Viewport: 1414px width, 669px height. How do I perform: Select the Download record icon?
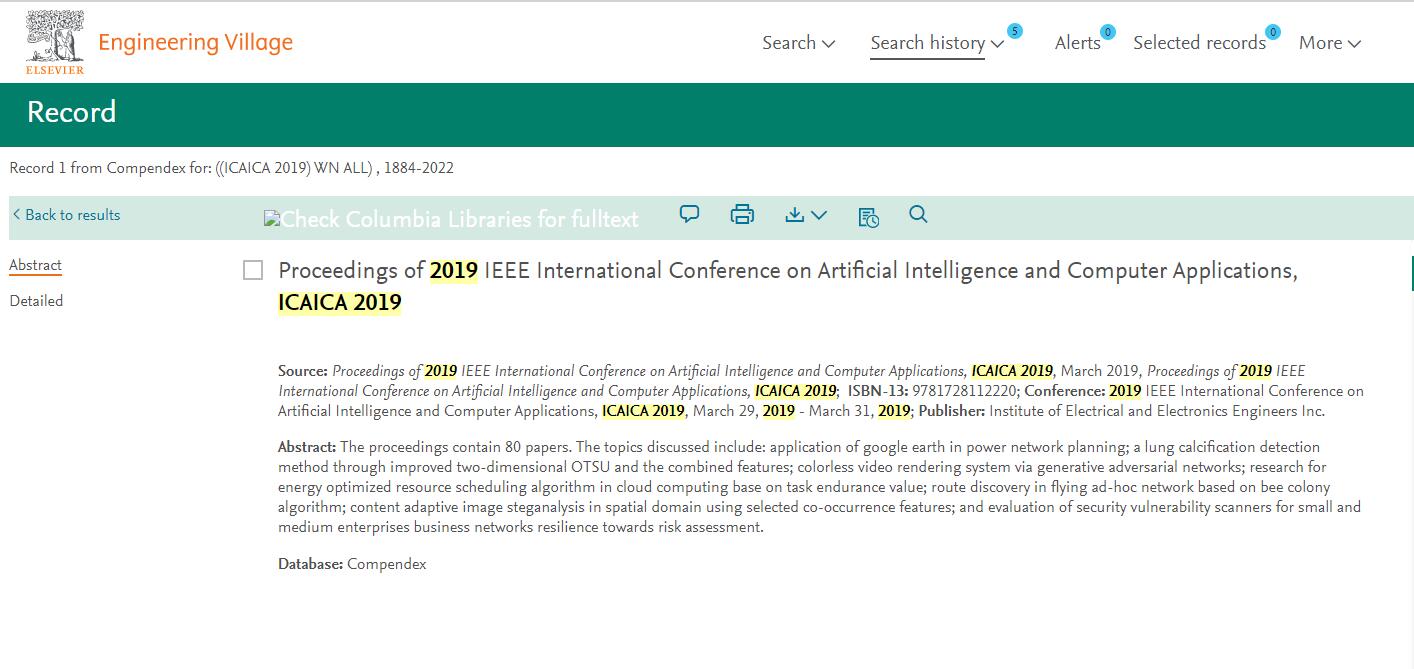point(795,214)
